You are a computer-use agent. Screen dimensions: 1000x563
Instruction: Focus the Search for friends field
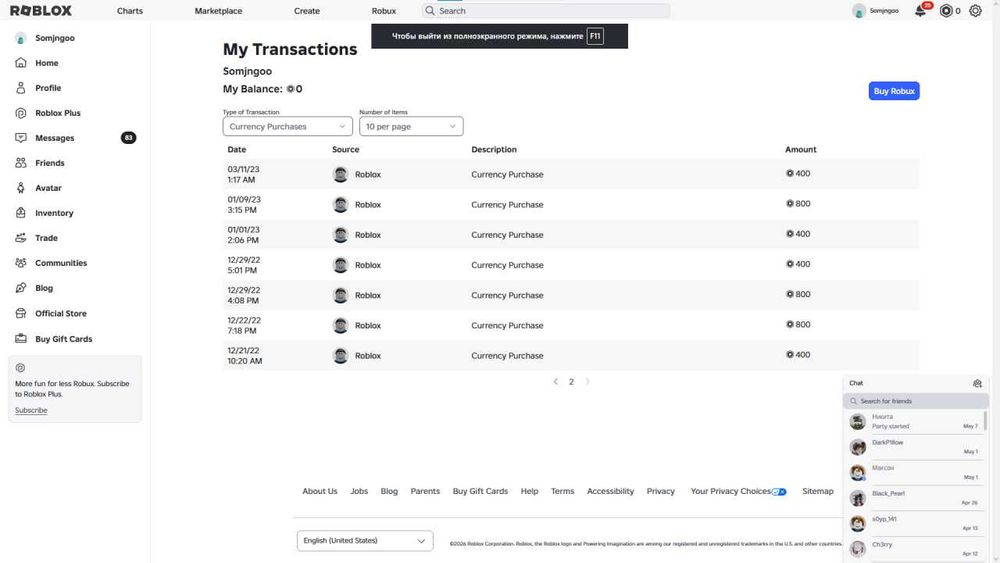click(x=916, y=401)
